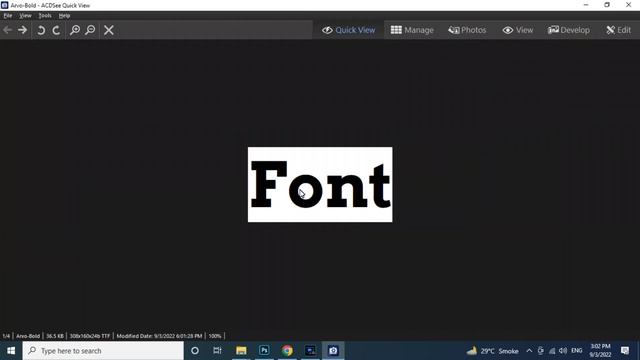Open the network icon in system tray

(552, 351)
